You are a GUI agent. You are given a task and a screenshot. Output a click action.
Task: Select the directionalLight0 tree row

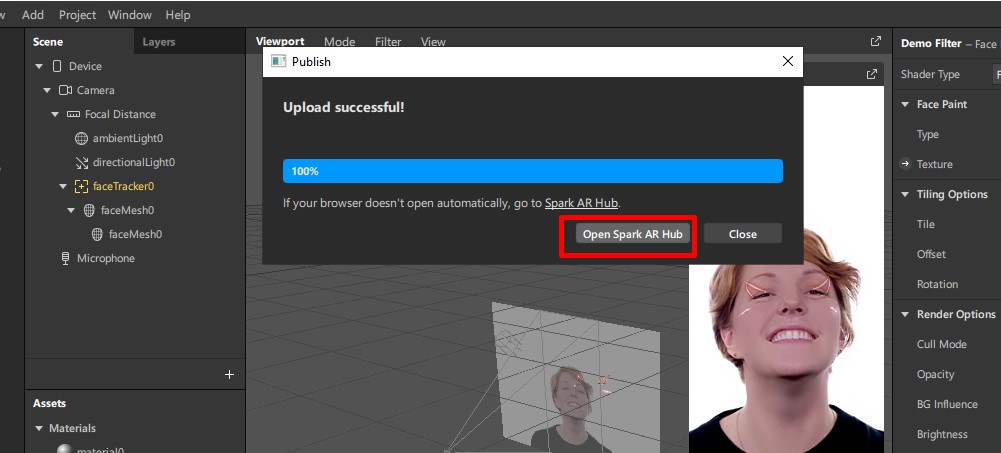[x=135, y=163]
